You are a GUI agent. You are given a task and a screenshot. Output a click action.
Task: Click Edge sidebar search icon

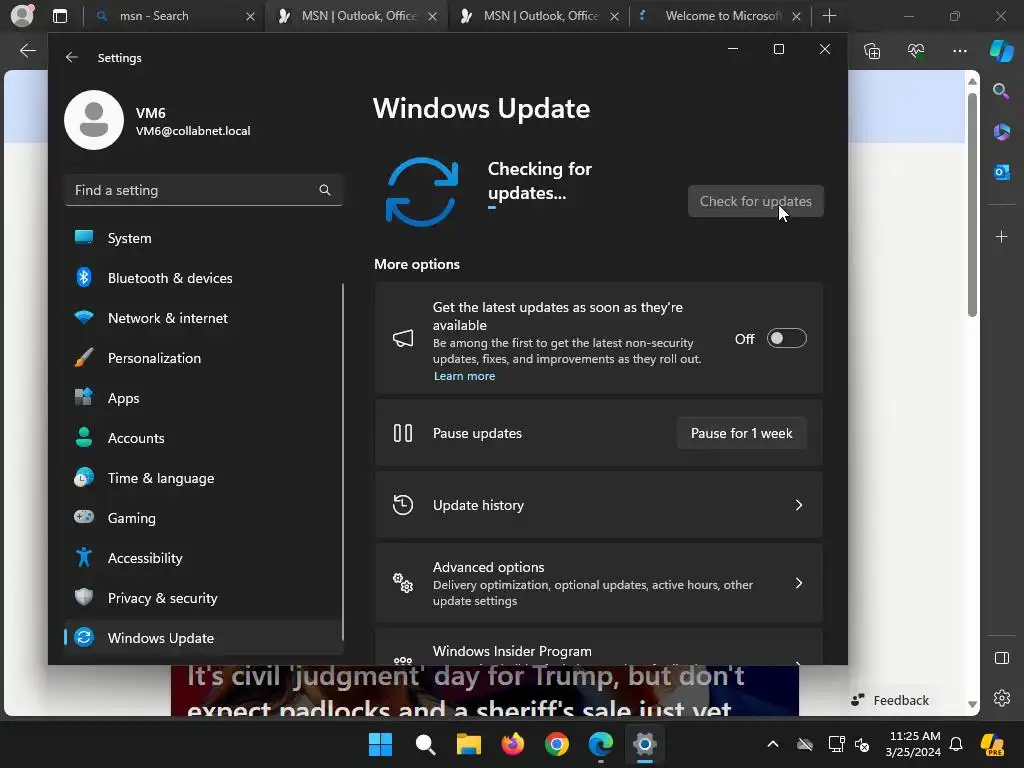(1001, 91)
